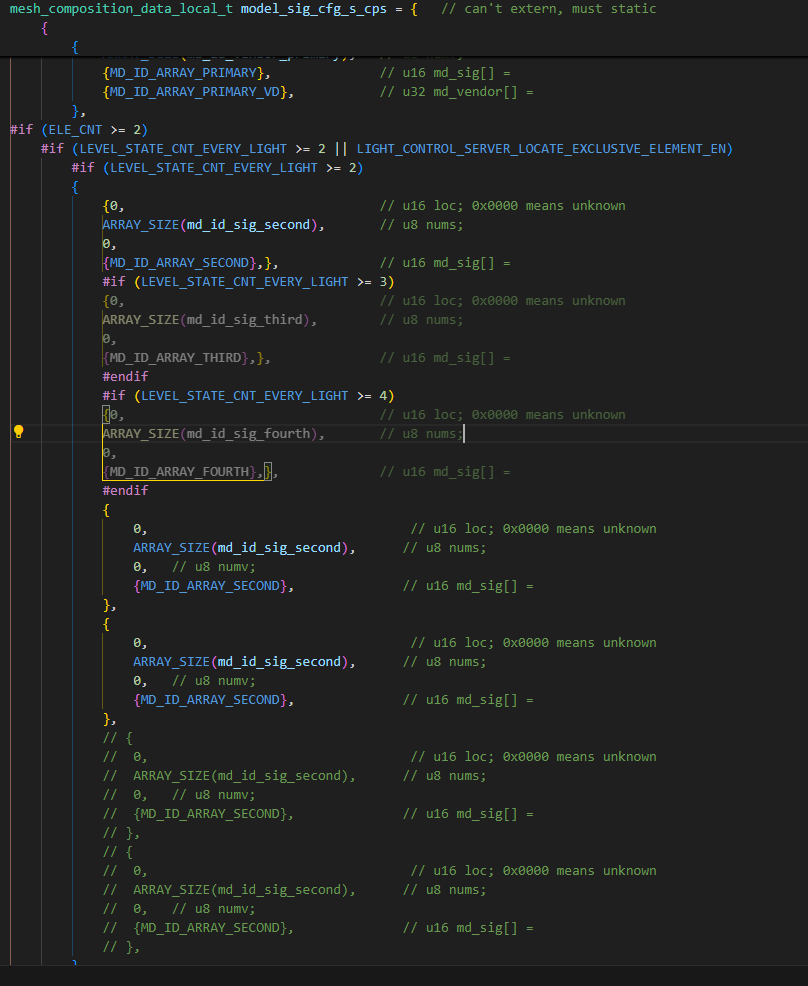Click the highlighted closing brace after MD_ID_ARRAY_FOURTH
Image resolution: width=808 pixels, height=986 pixels.
tap(268, 472)
